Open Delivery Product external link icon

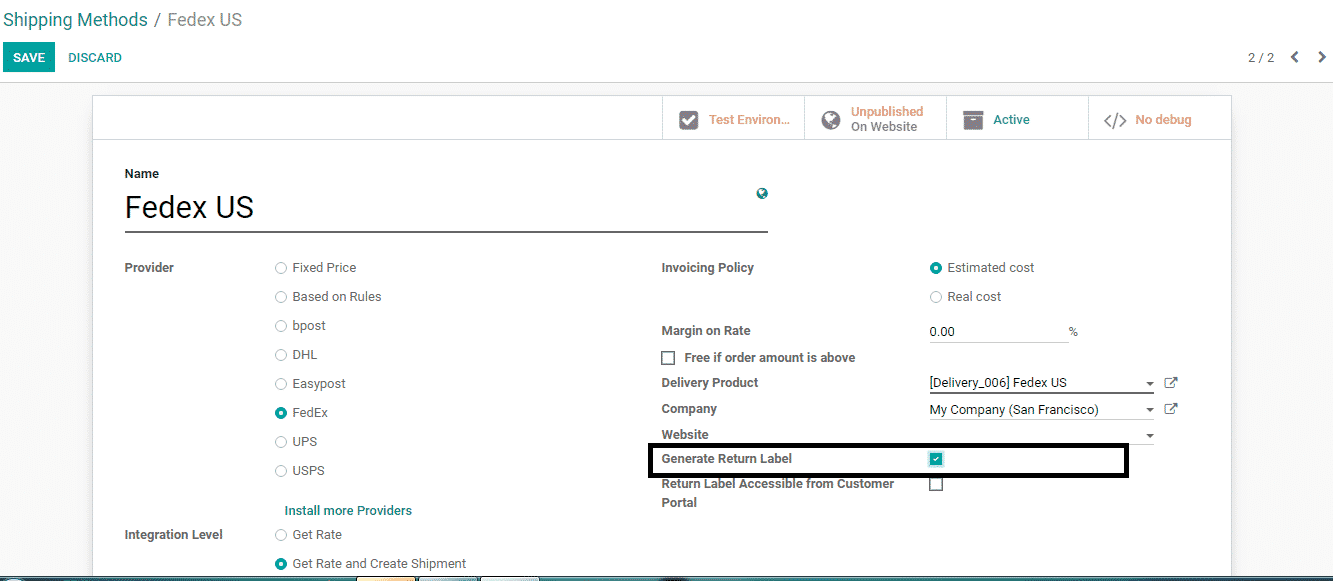click(x=1172, y=383)
